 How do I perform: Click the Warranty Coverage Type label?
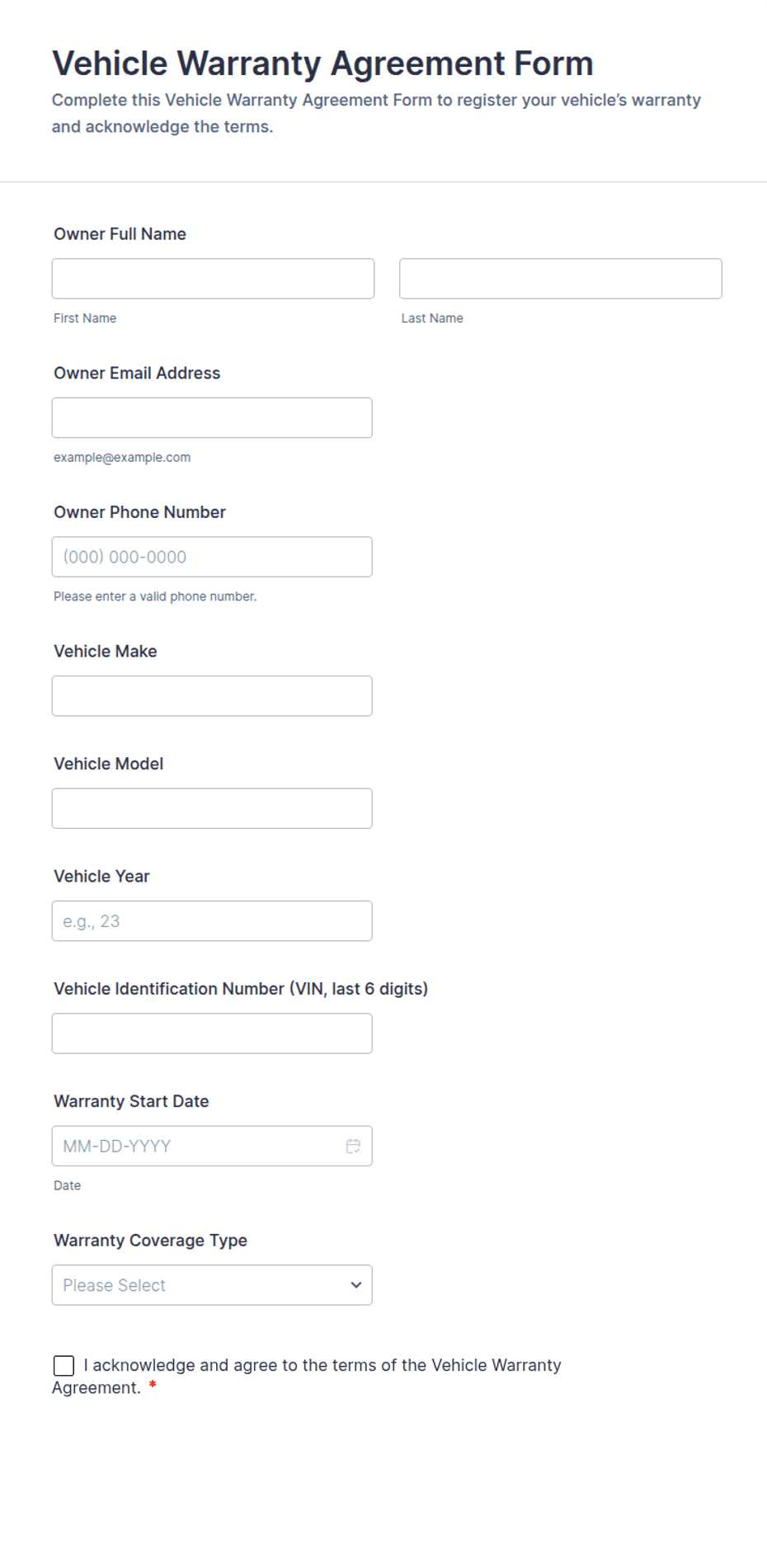pos(150,1241)
